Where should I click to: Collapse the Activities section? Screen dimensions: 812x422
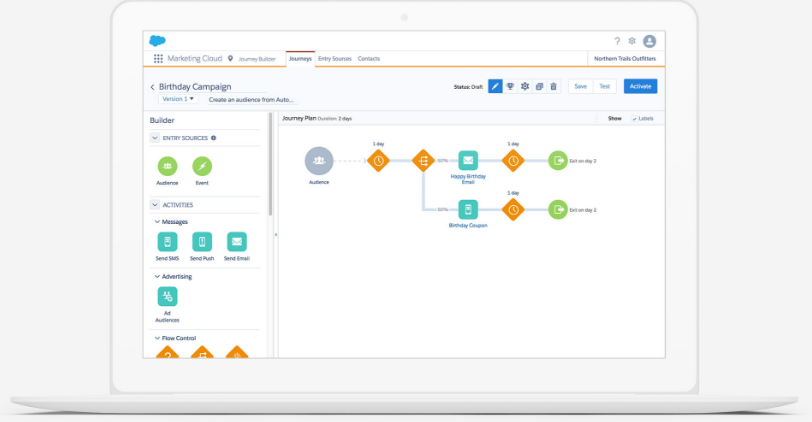point(155,205)
